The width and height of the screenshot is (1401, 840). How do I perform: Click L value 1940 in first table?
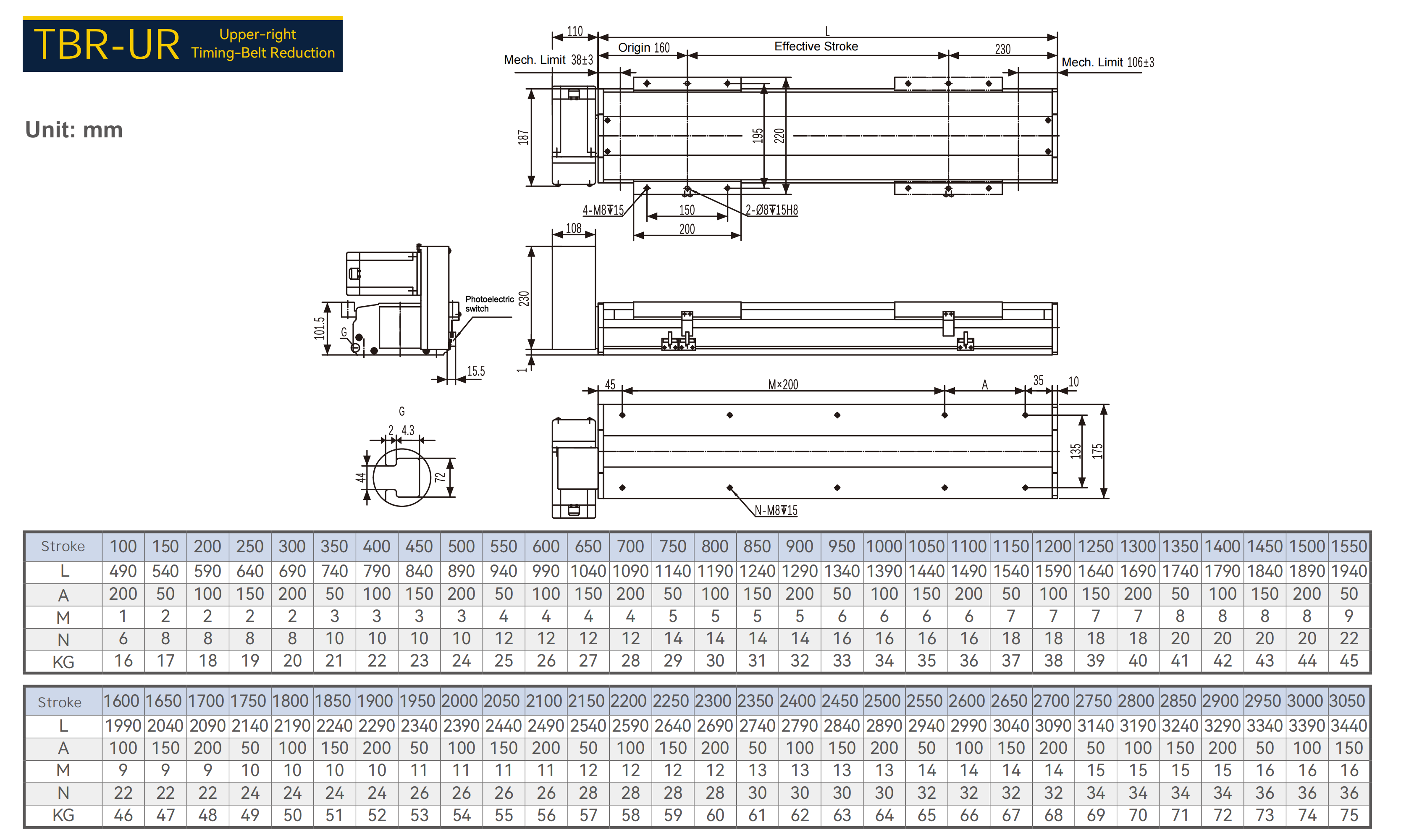[1349, 571]
